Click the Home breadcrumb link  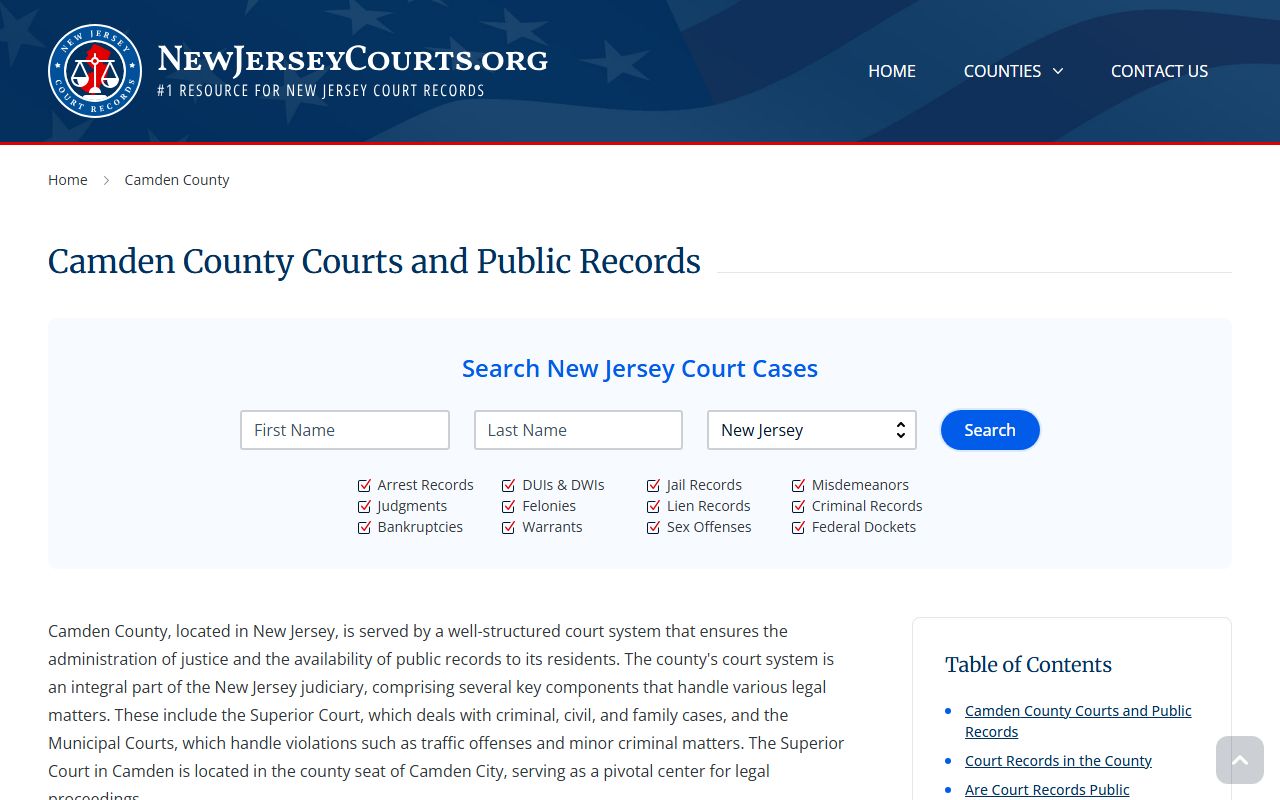coord(68,180)
